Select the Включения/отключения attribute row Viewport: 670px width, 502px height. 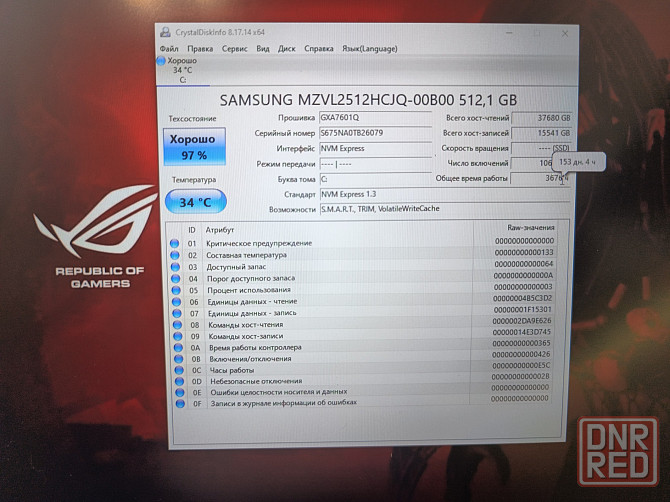click(x=362, y=357)
